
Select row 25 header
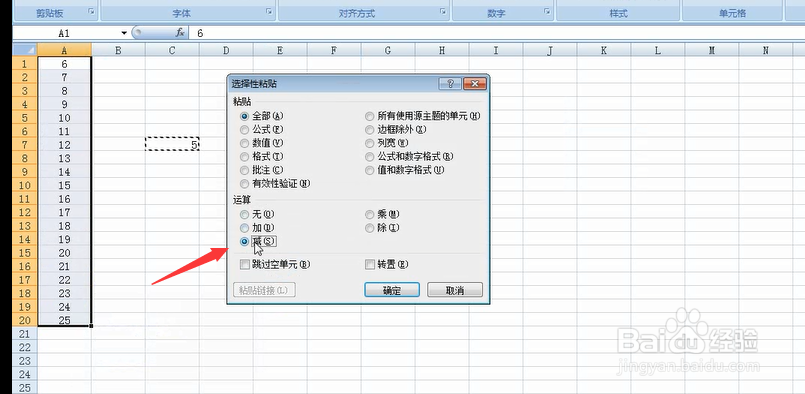coord(25,388)
